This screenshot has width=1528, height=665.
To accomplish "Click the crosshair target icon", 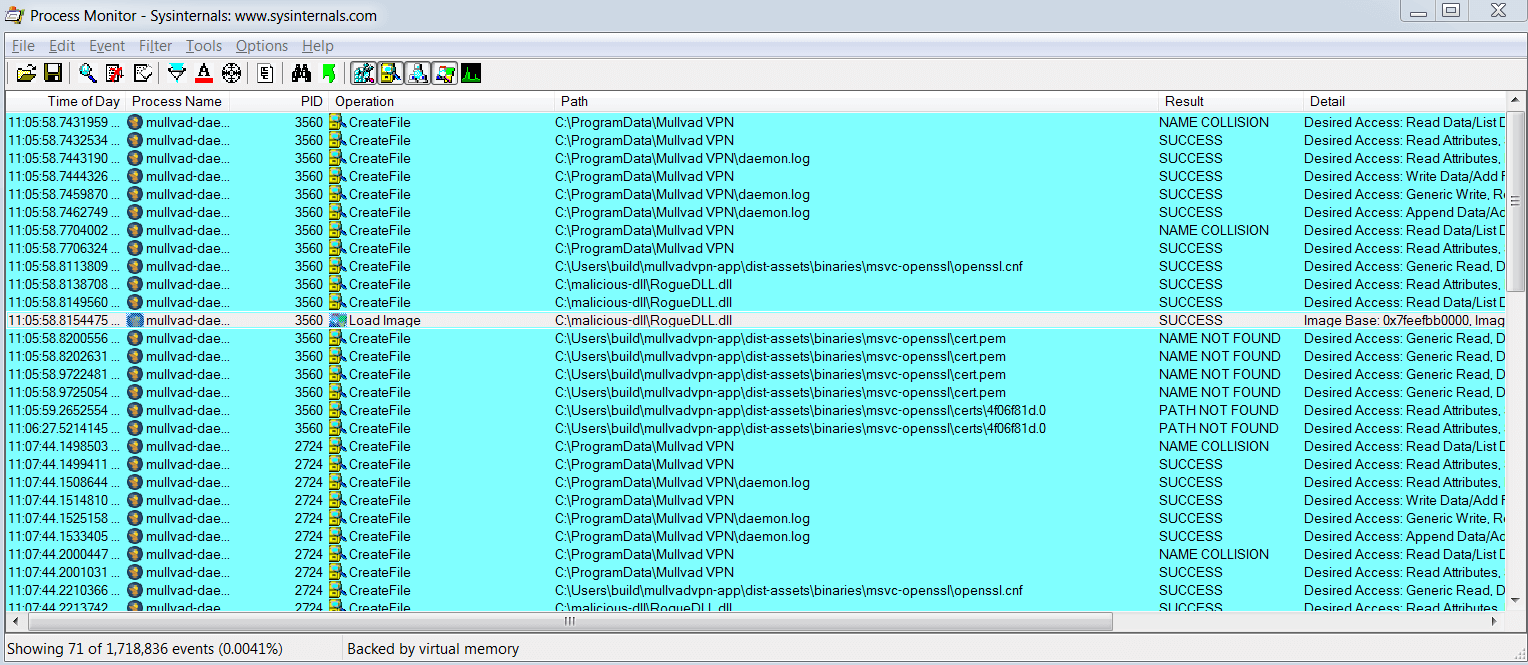I will (231, 73).
